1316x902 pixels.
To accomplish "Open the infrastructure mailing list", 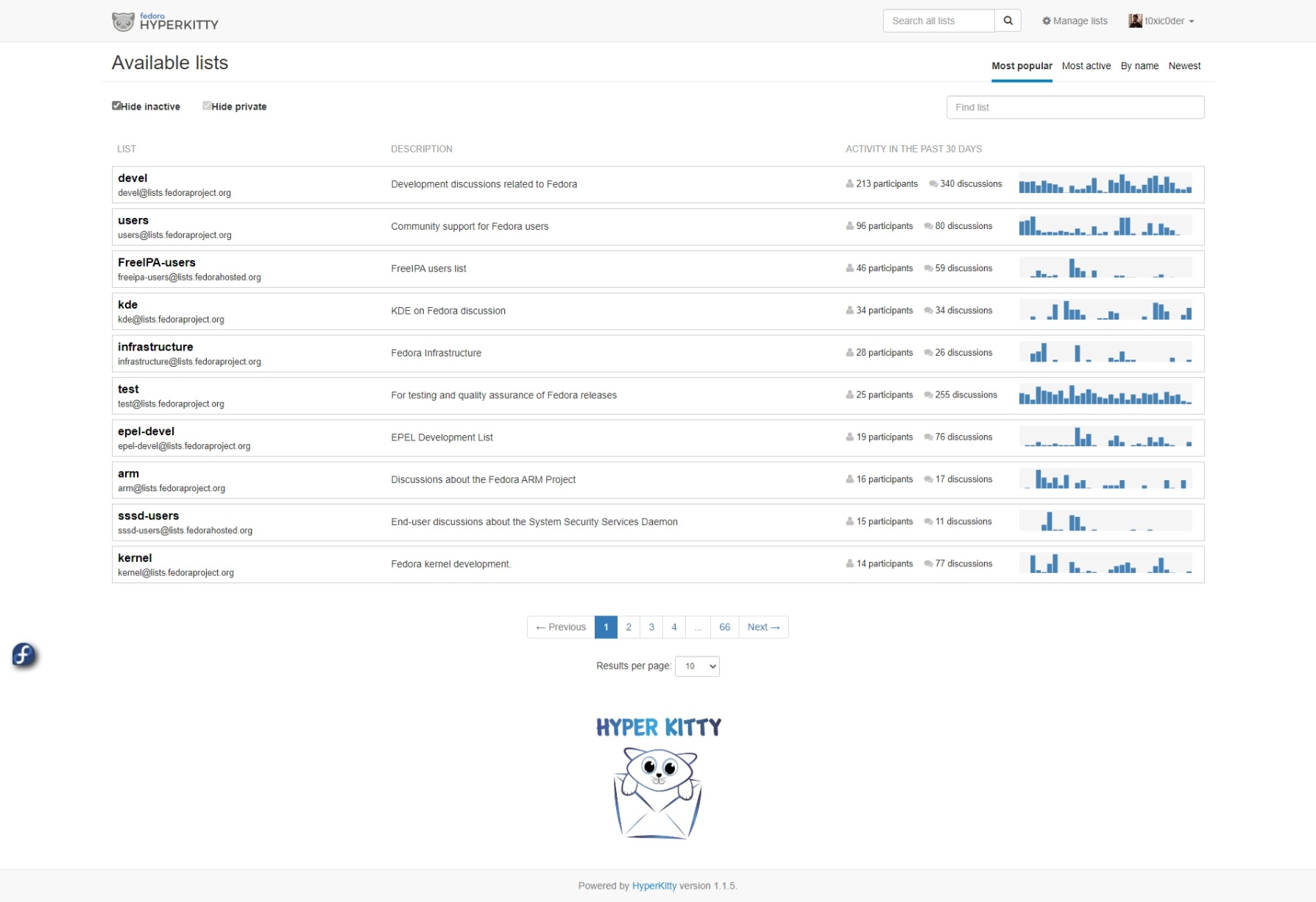I will (x=155, y=347).
